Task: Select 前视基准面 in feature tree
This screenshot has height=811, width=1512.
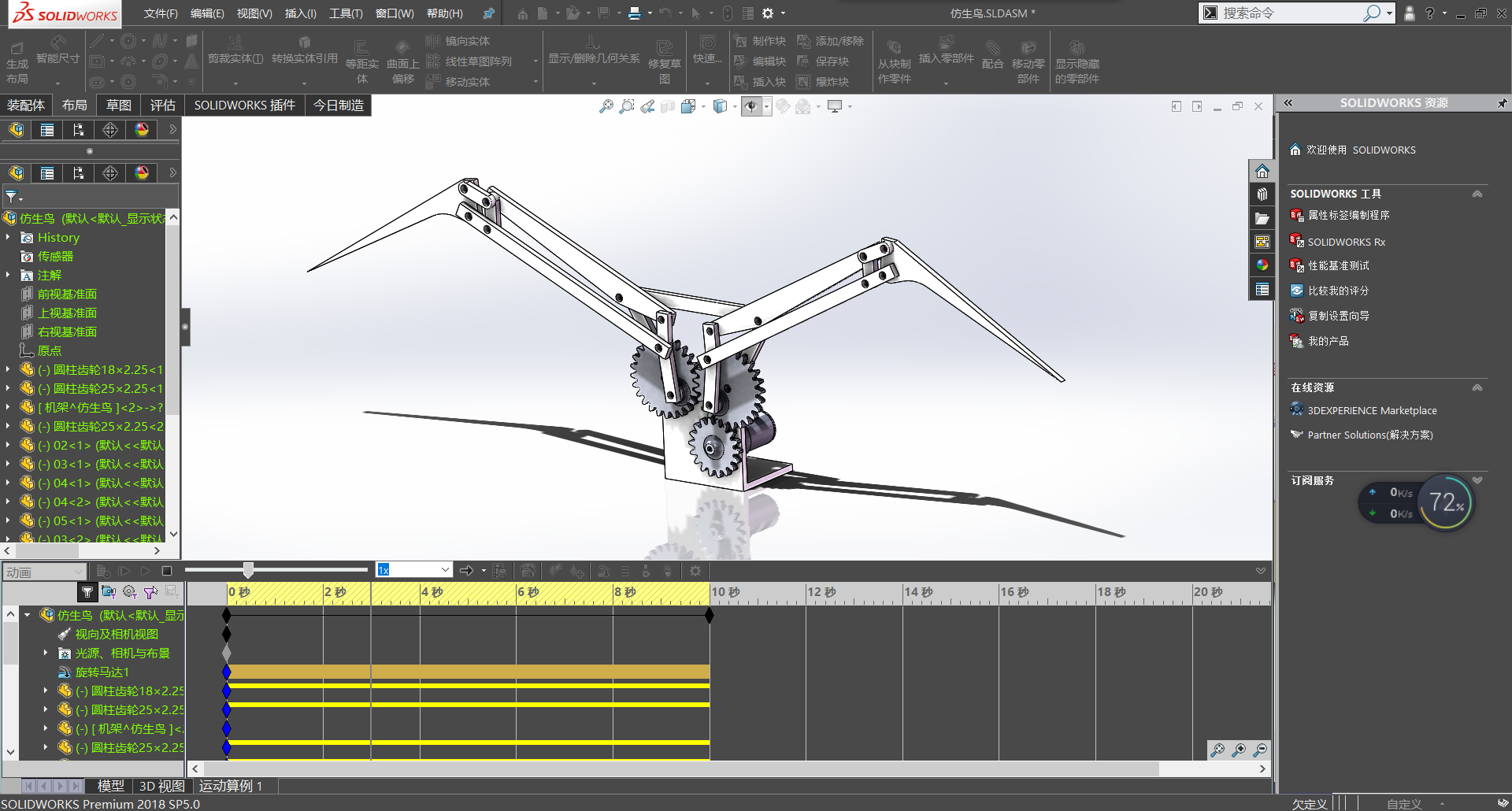Action: 67,294
